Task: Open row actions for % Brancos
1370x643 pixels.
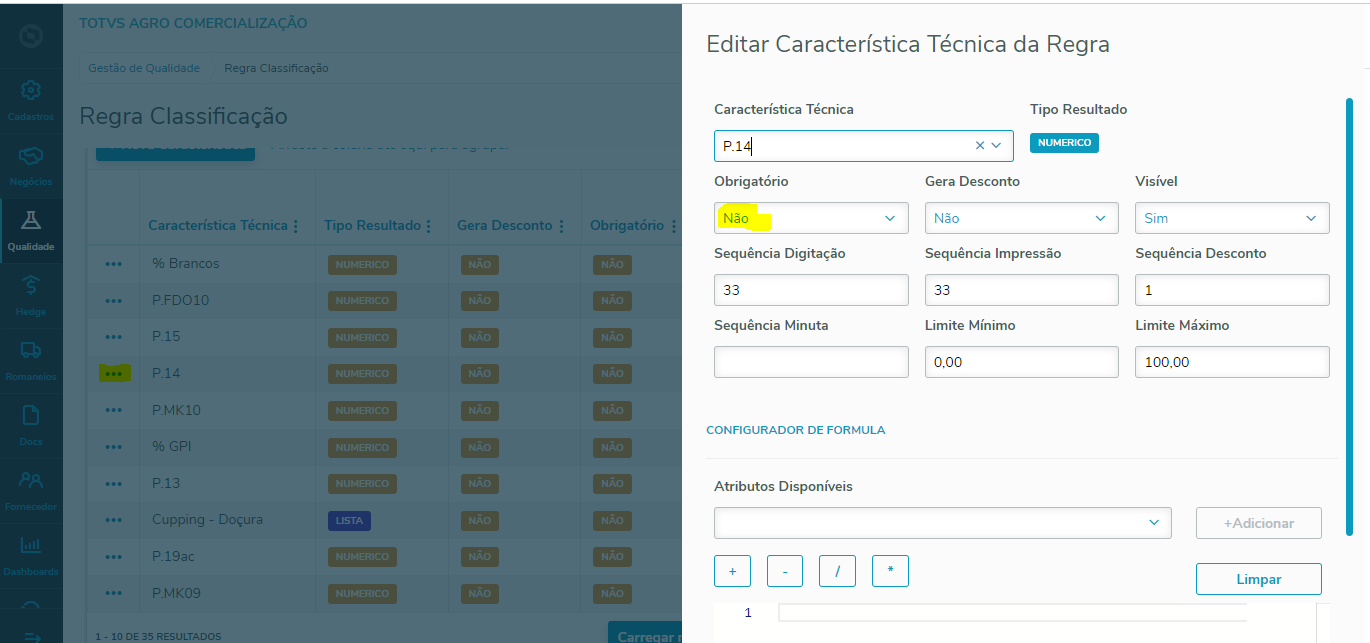Action: 114,264
